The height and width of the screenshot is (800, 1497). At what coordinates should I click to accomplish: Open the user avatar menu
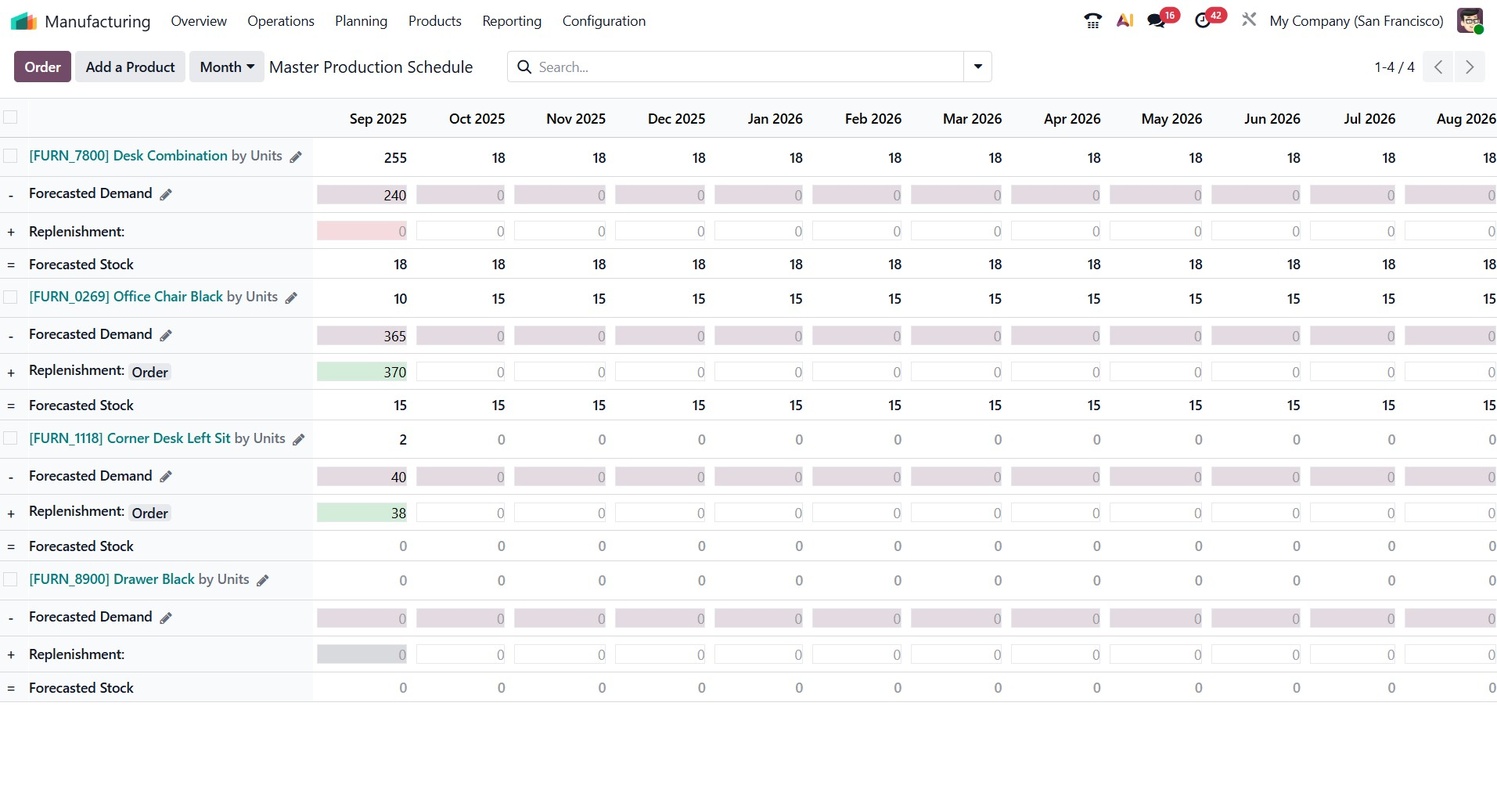point(1470,20)
